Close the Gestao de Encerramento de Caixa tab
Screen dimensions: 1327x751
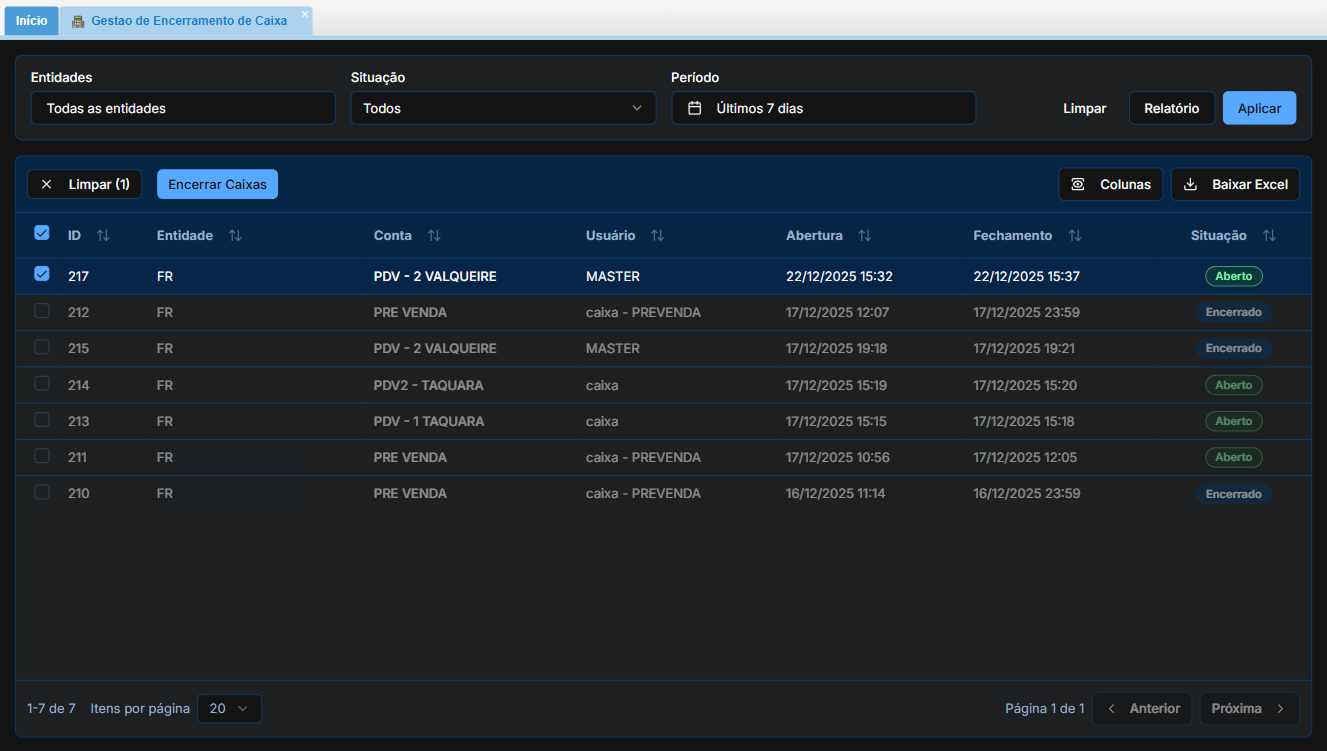click(x=305, y=14)
